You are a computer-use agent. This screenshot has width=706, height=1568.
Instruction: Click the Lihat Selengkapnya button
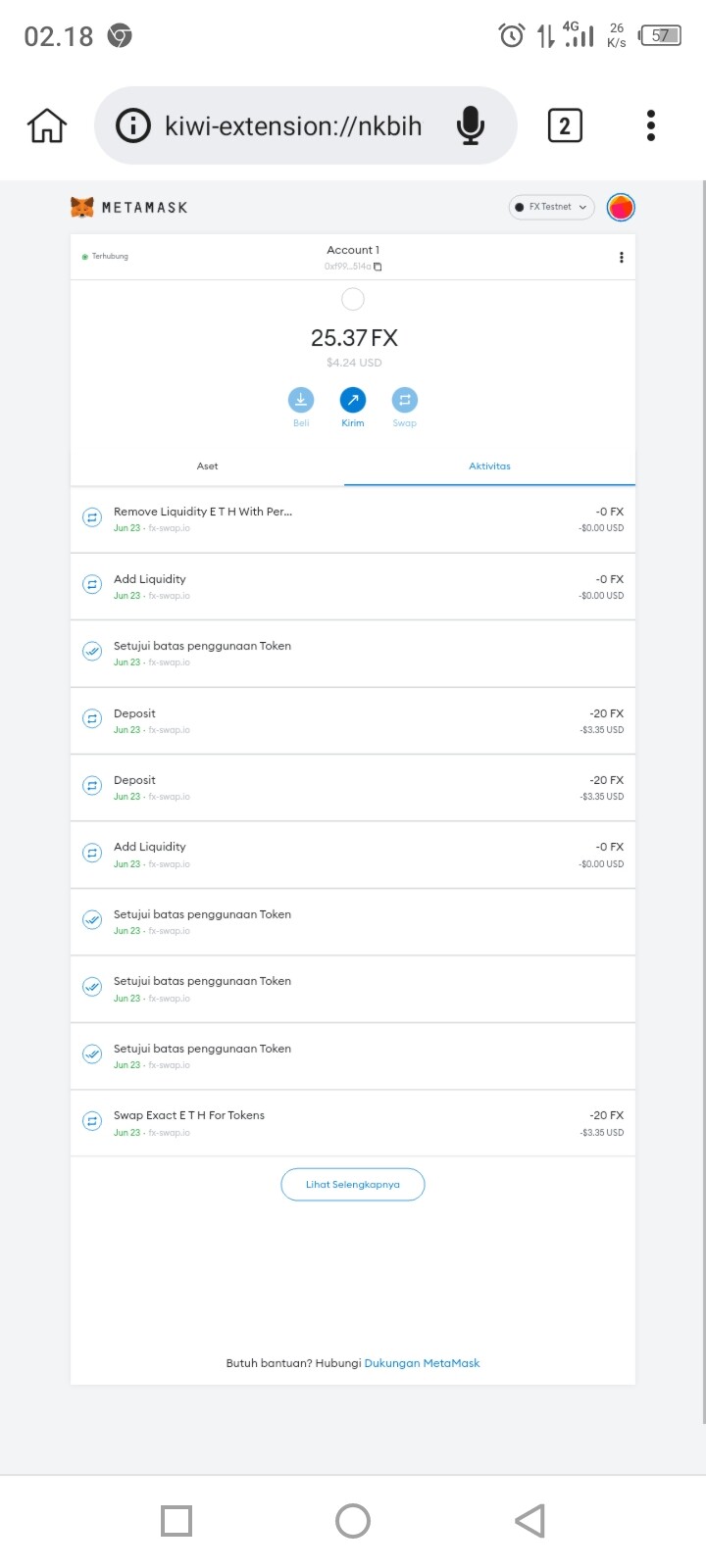point(353,1184)
